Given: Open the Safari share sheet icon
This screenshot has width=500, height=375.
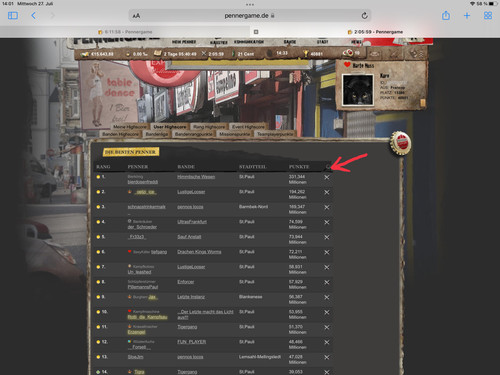Looking at the screenshot, I should pyautogui.click(x=446, y=15).
